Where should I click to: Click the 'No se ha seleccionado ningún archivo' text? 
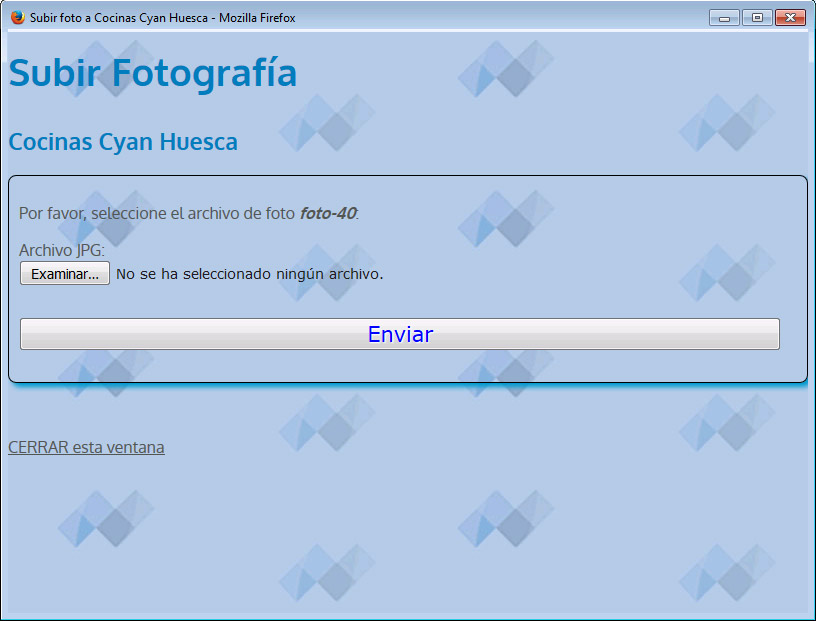[x=249, y=274]
